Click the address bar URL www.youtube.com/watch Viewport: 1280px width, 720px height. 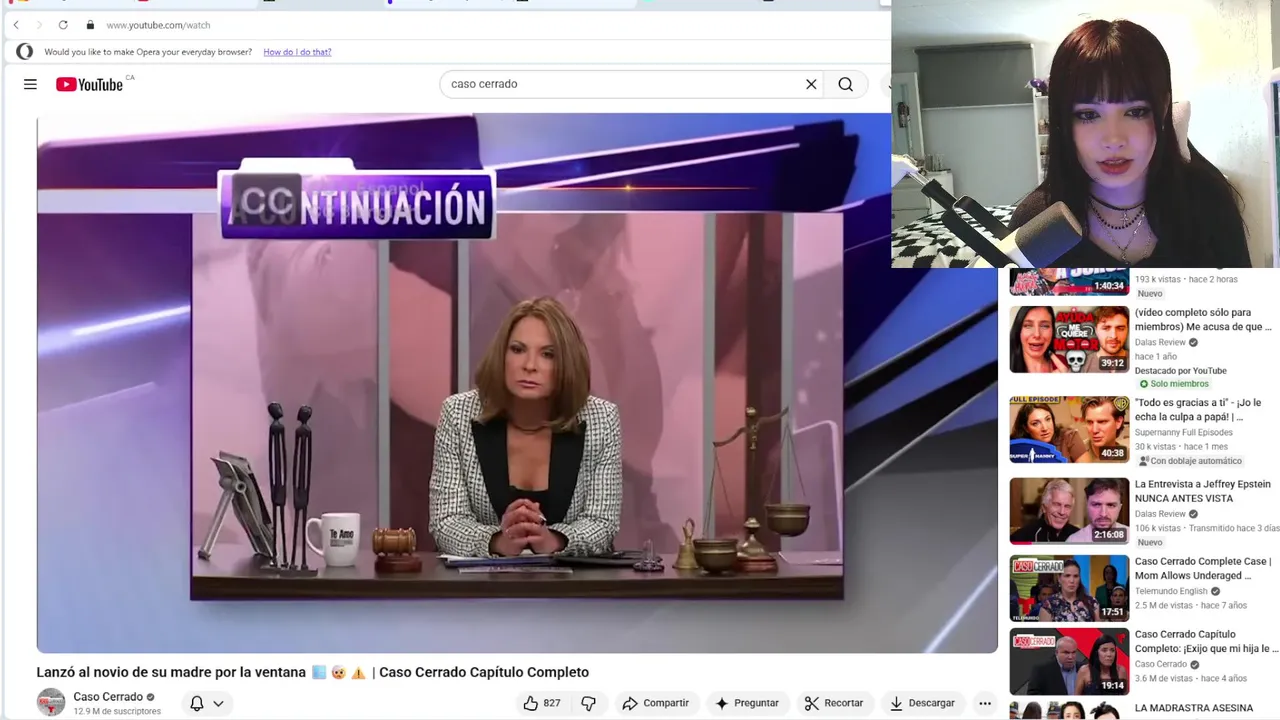[158, 25]
